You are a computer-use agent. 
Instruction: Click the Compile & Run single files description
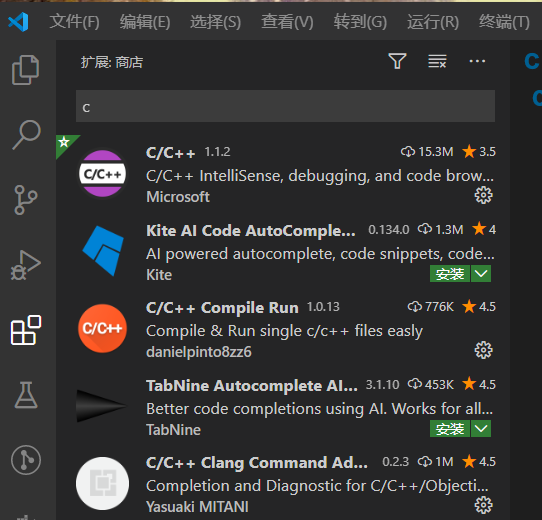pos(284,331)
